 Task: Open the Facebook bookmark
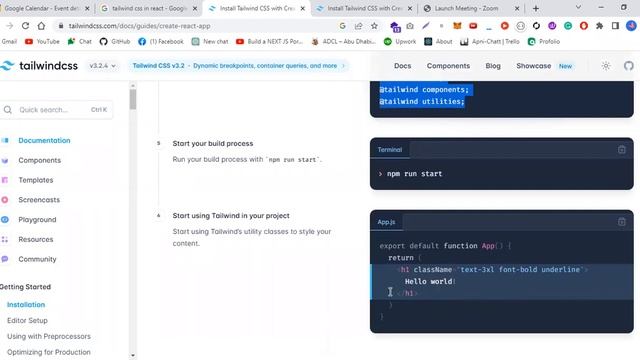tap(161, 42)
